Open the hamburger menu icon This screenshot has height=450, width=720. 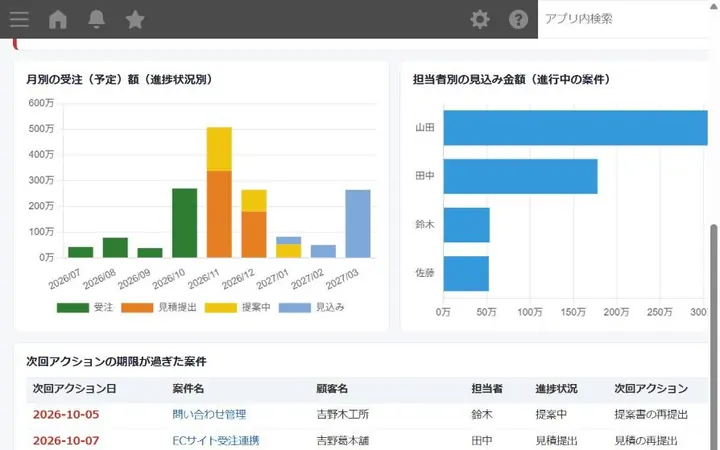pos(19,19)
